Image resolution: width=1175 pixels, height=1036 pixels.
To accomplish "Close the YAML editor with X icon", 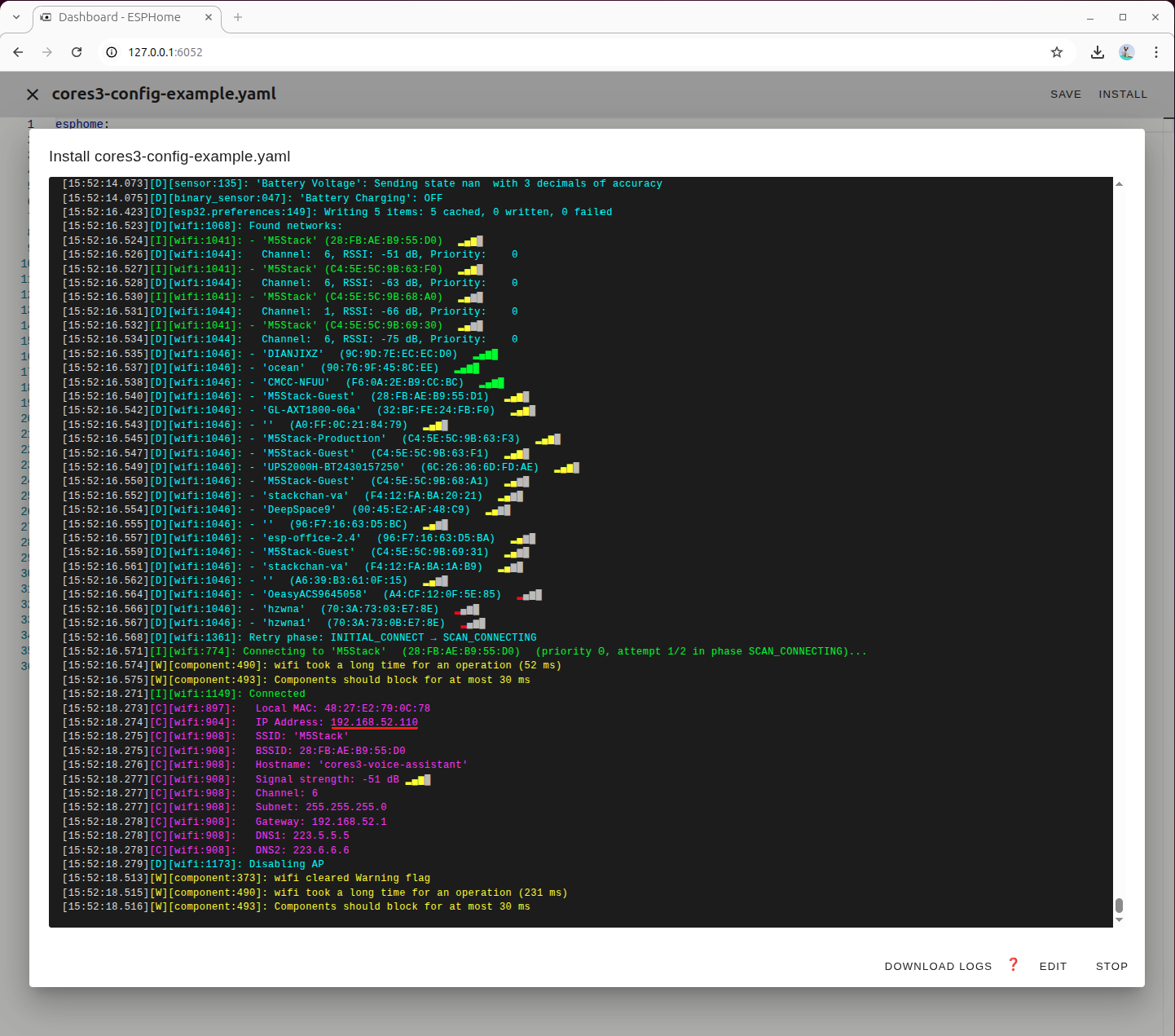I will pos(33,95).
